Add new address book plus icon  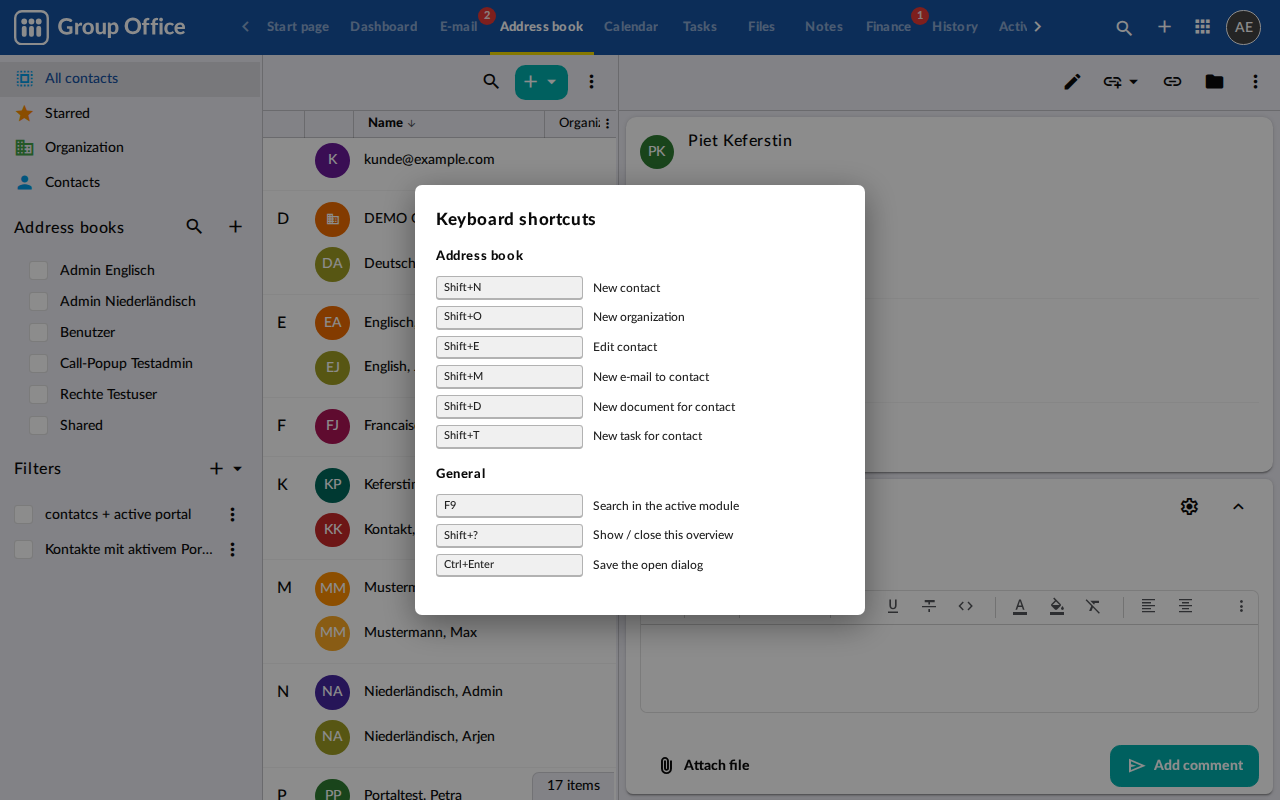click(x=235, y=227)
